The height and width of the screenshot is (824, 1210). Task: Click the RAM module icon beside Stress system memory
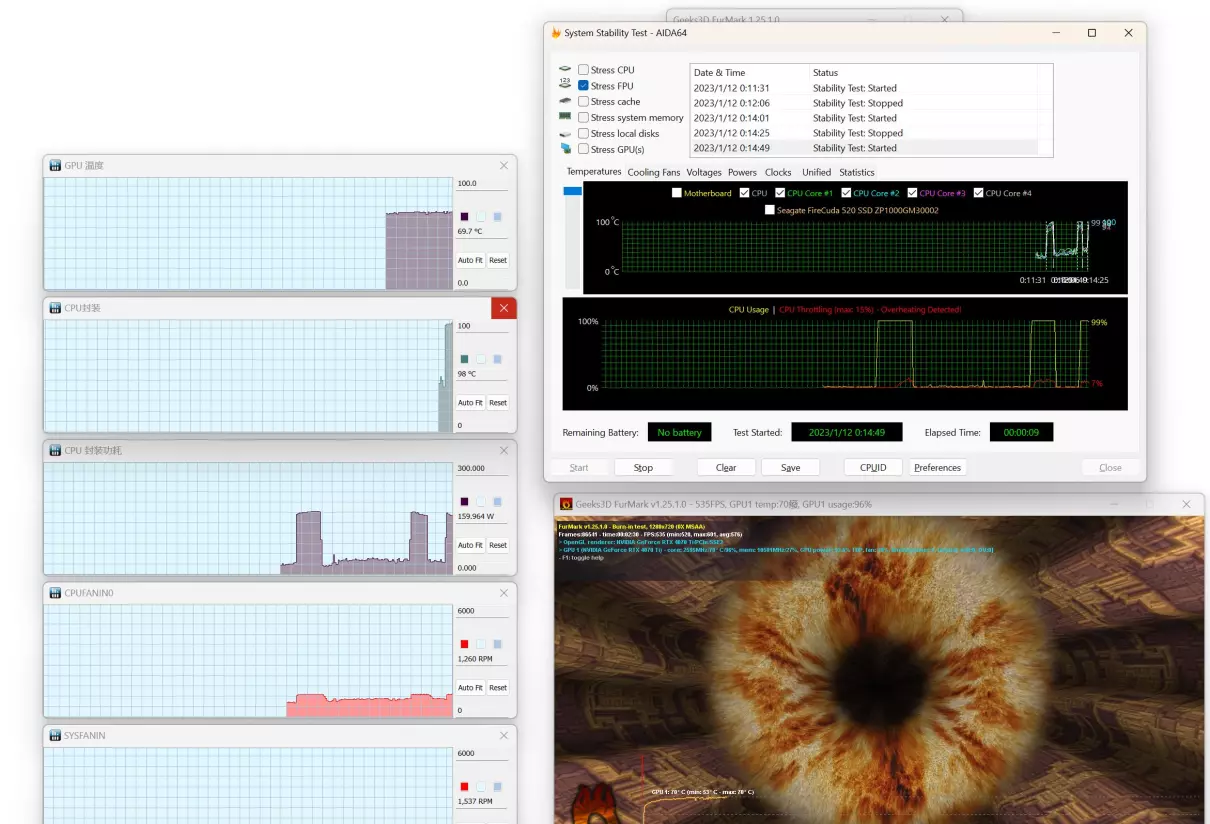pyautogui.click(x=565, y=118)
